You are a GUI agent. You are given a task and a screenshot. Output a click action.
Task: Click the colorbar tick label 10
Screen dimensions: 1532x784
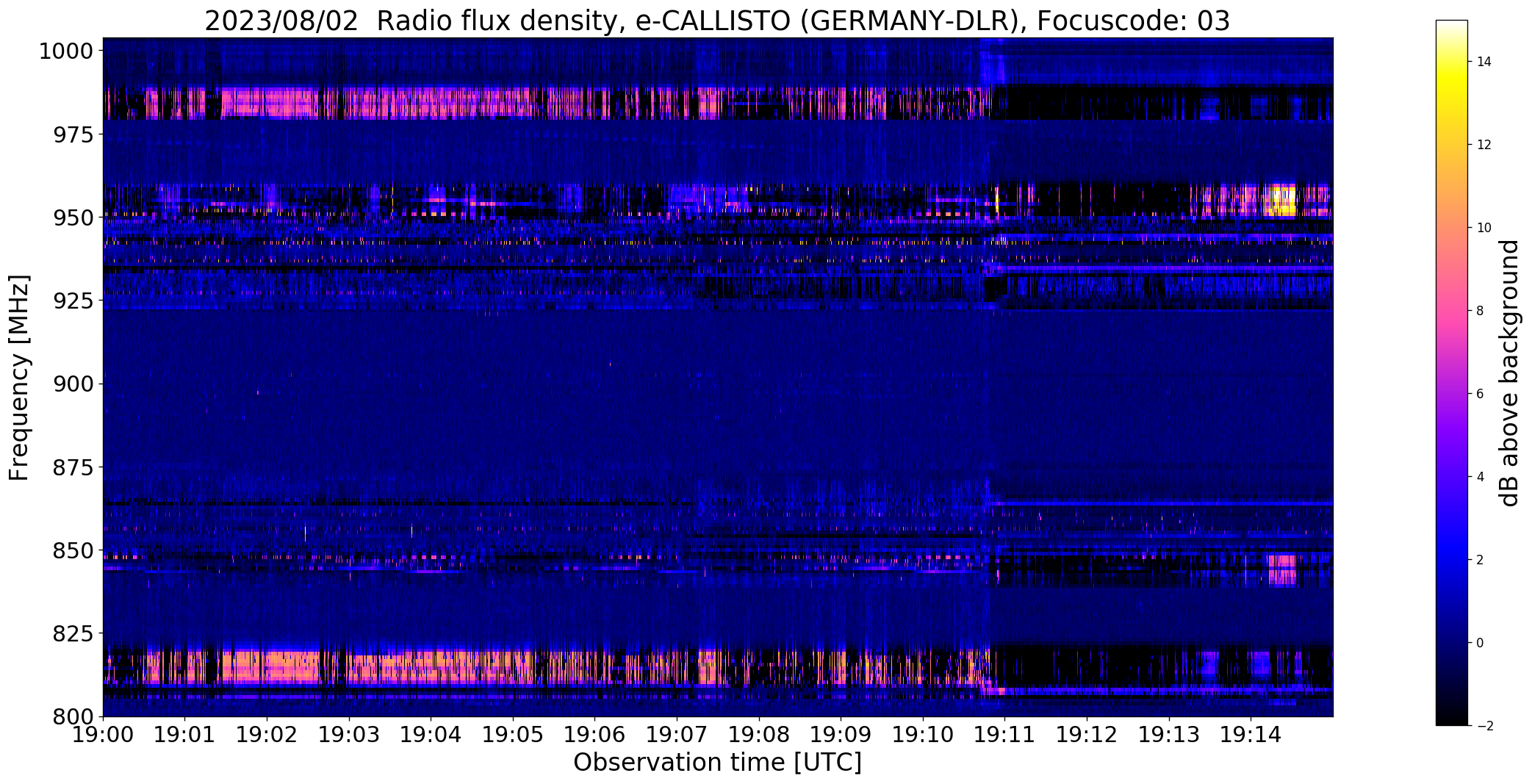(1484, 228)
